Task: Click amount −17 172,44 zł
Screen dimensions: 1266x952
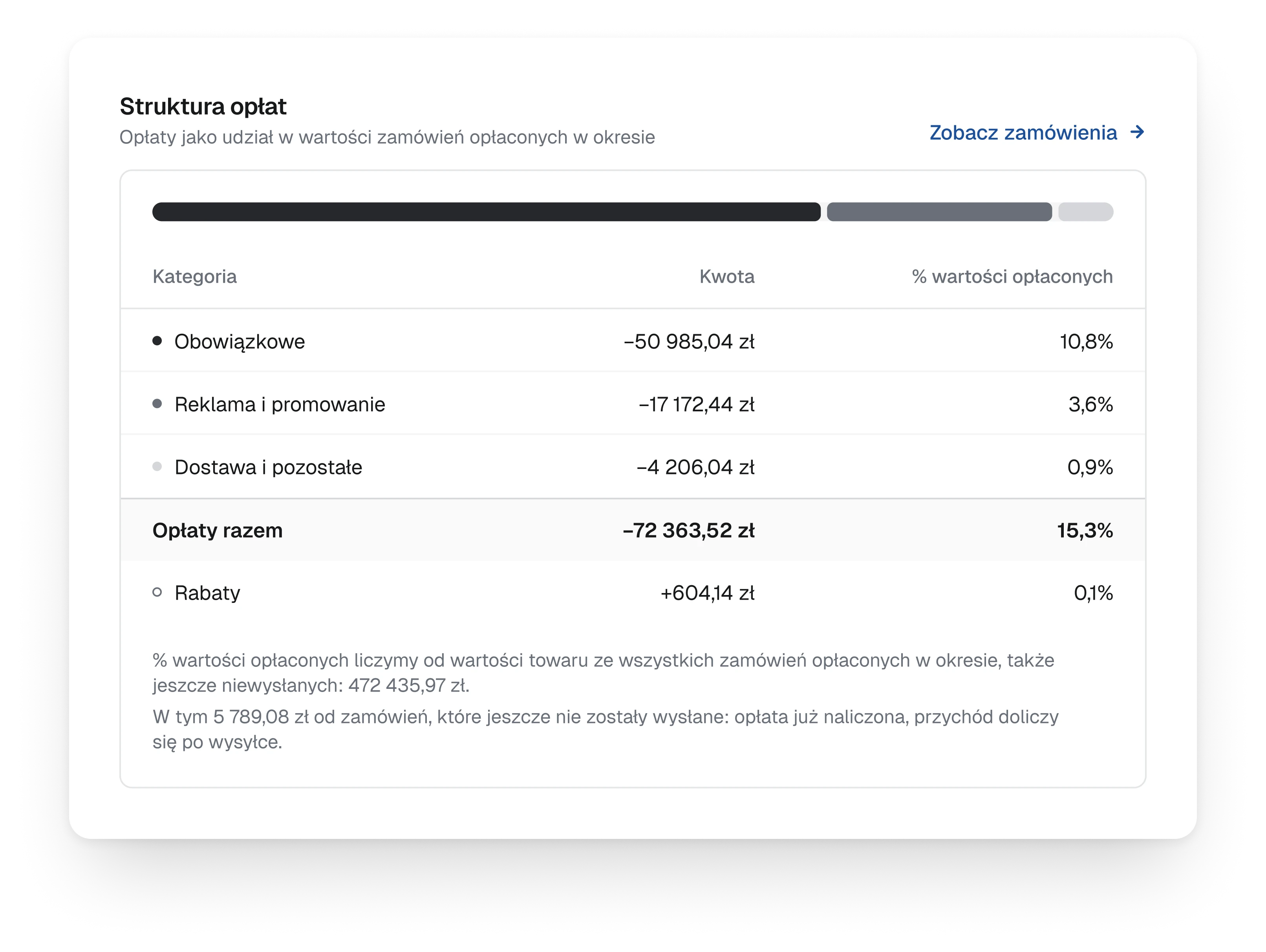Action: [x=697, y=405]
